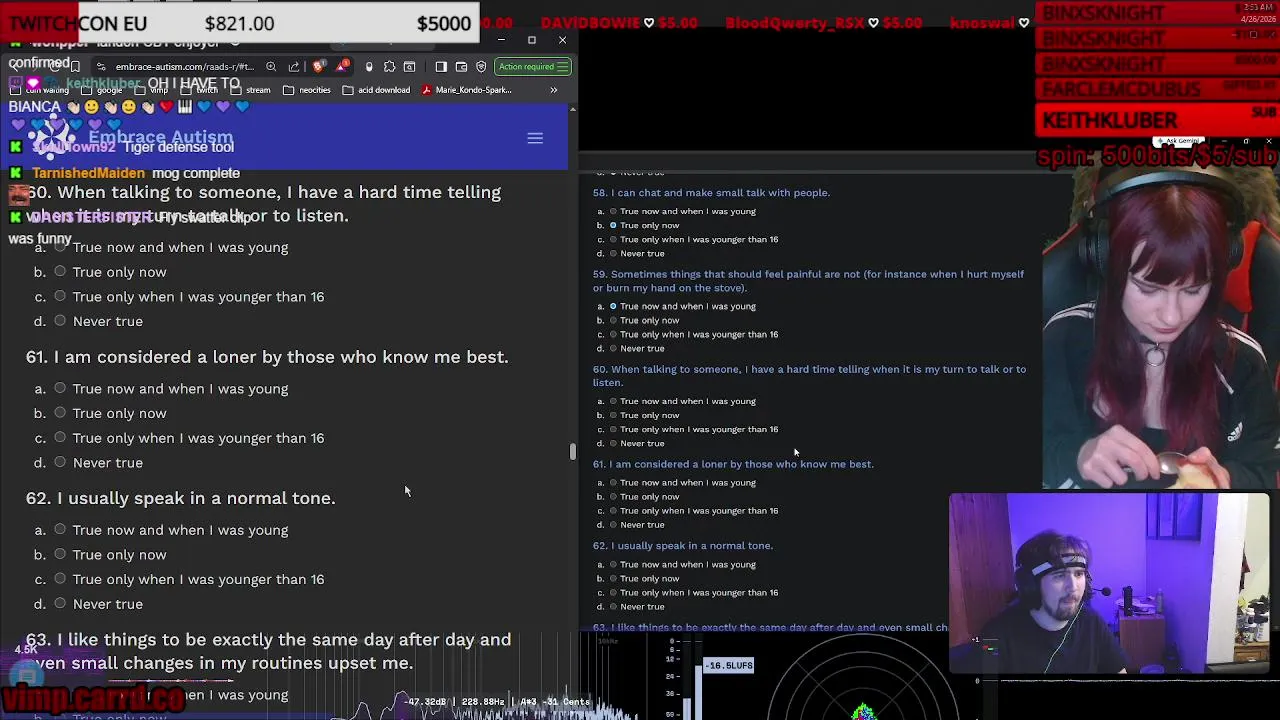
Task: Click the Marie_Kondo-Spark PDF bookmark
Action: click(x=466, y=90)
